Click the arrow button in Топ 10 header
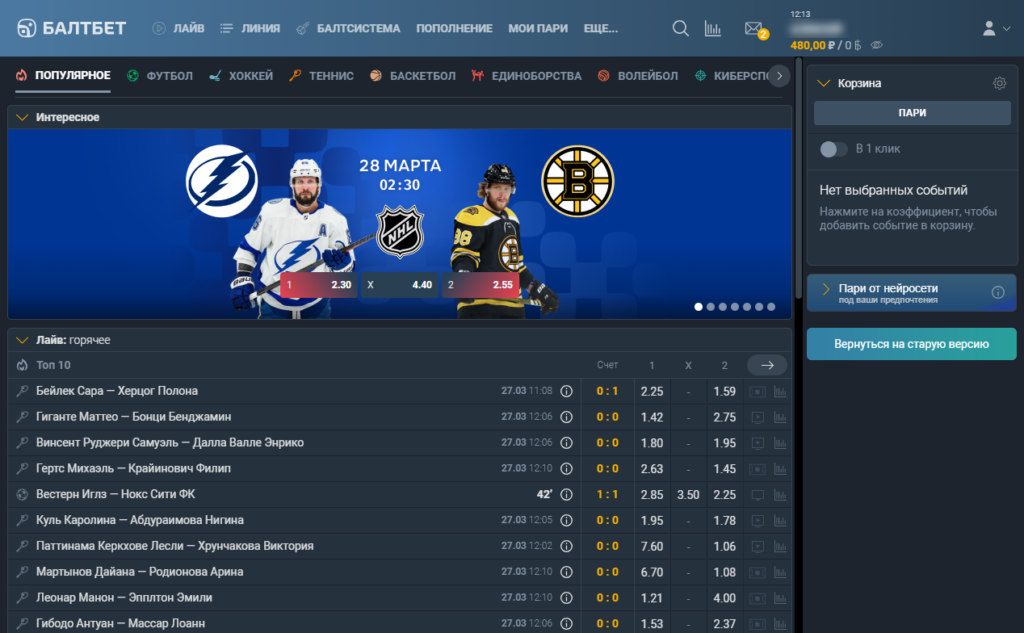Screen dimensions: 1024x633 (x=767, y=365)
